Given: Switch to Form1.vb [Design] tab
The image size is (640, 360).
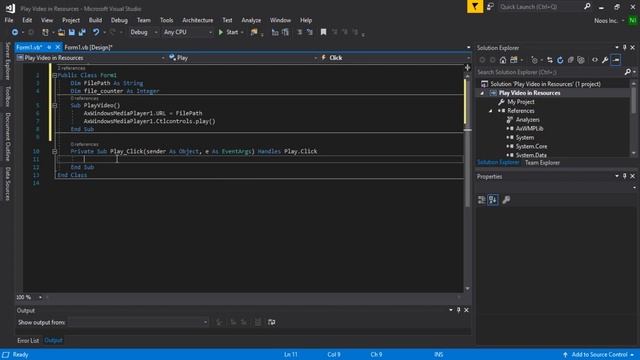Looking at the screenshot, I should (x=88, y=47).
